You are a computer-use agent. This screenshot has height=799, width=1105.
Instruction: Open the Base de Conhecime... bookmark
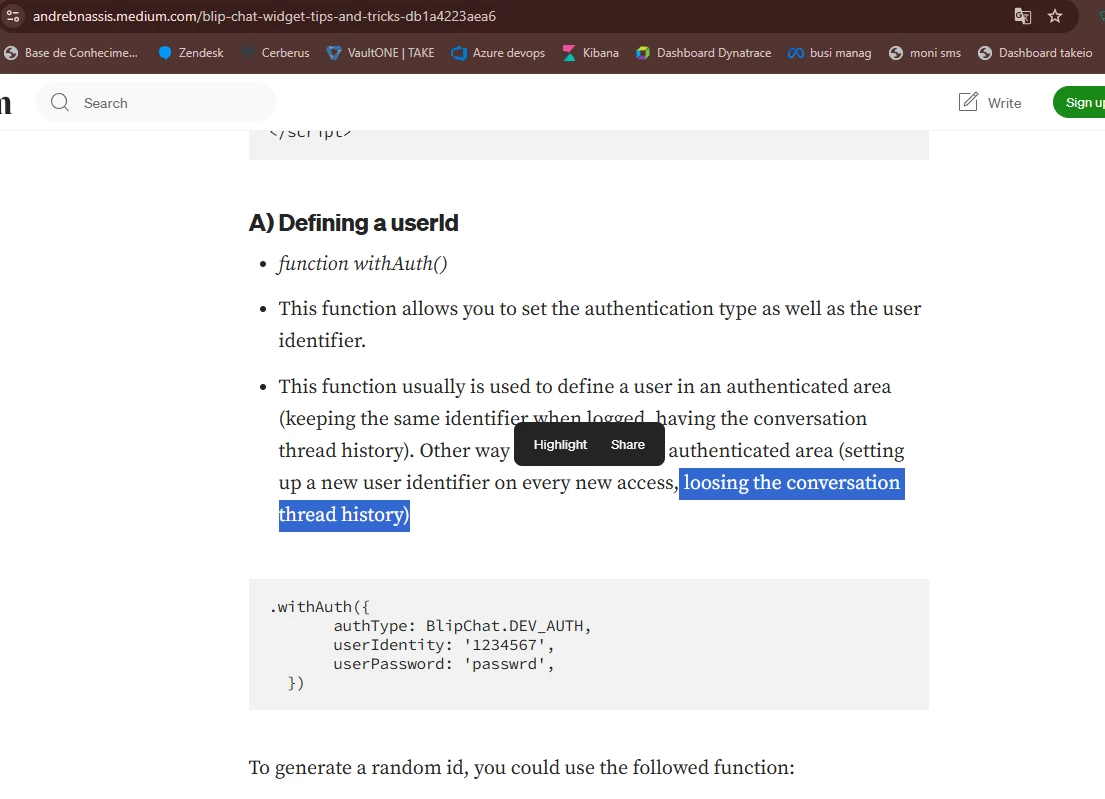(x=70, y=53)
